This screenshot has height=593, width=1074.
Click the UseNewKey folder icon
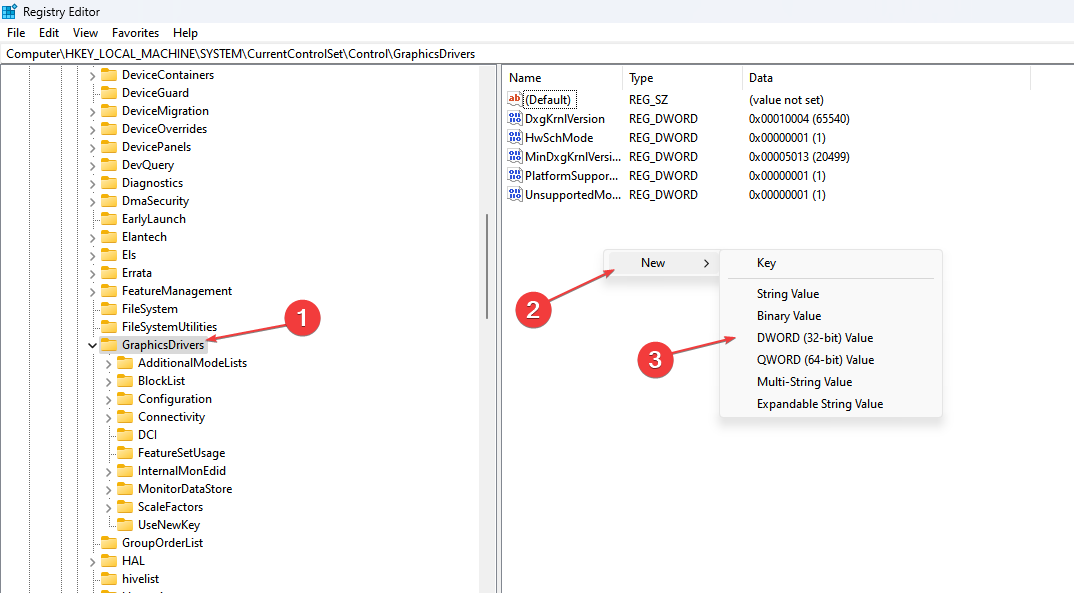coord(125,525)
